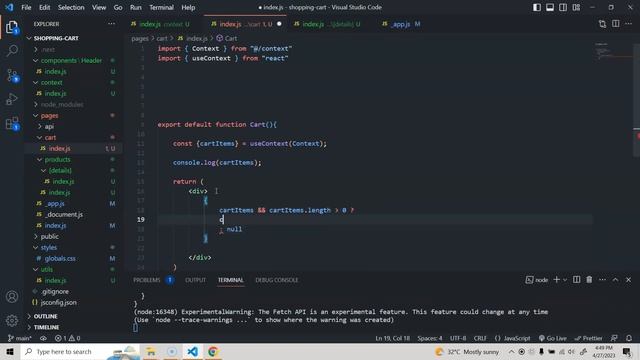Screen dimensions: 640x360
Task: Expand the TIMELINE section
Action: point(46,327)
